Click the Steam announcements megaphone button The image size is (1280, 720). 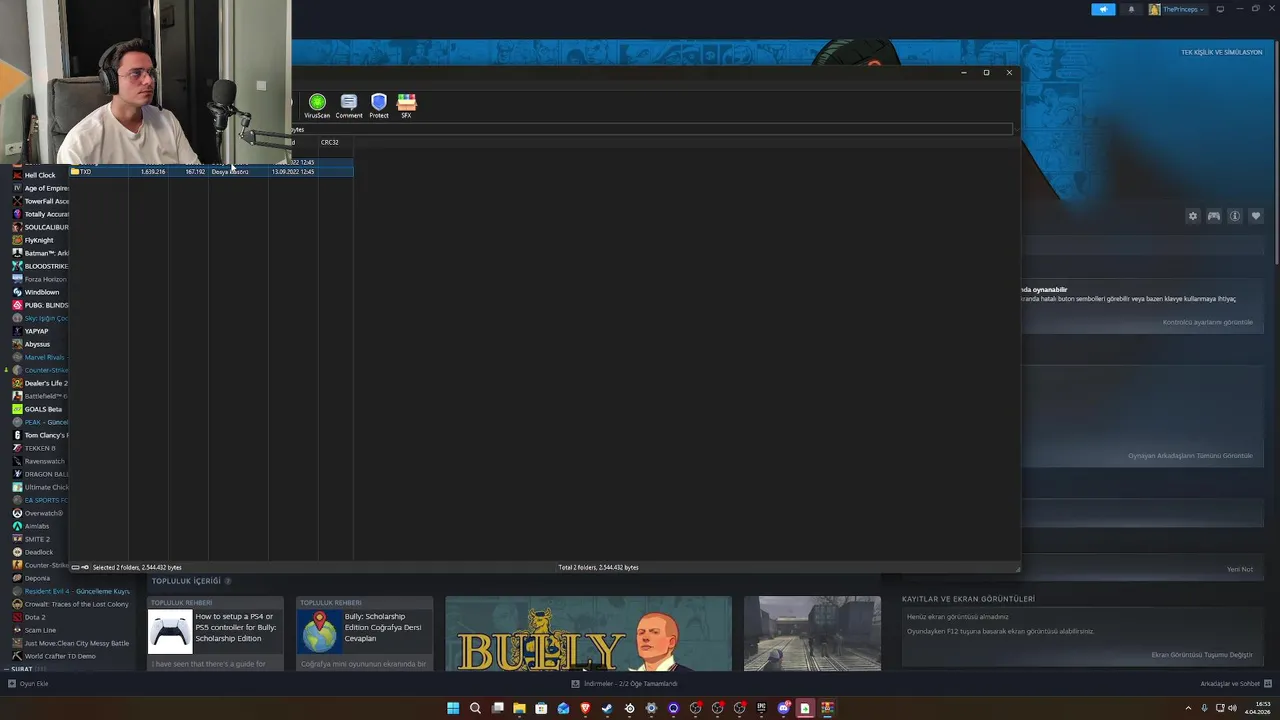1103,9
